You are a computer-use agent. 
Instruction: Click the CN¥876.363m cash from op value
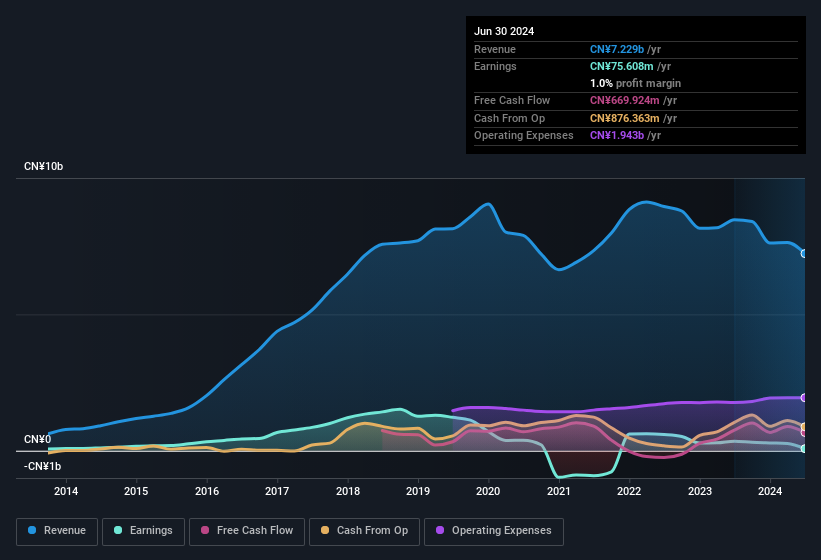point(625,118)
